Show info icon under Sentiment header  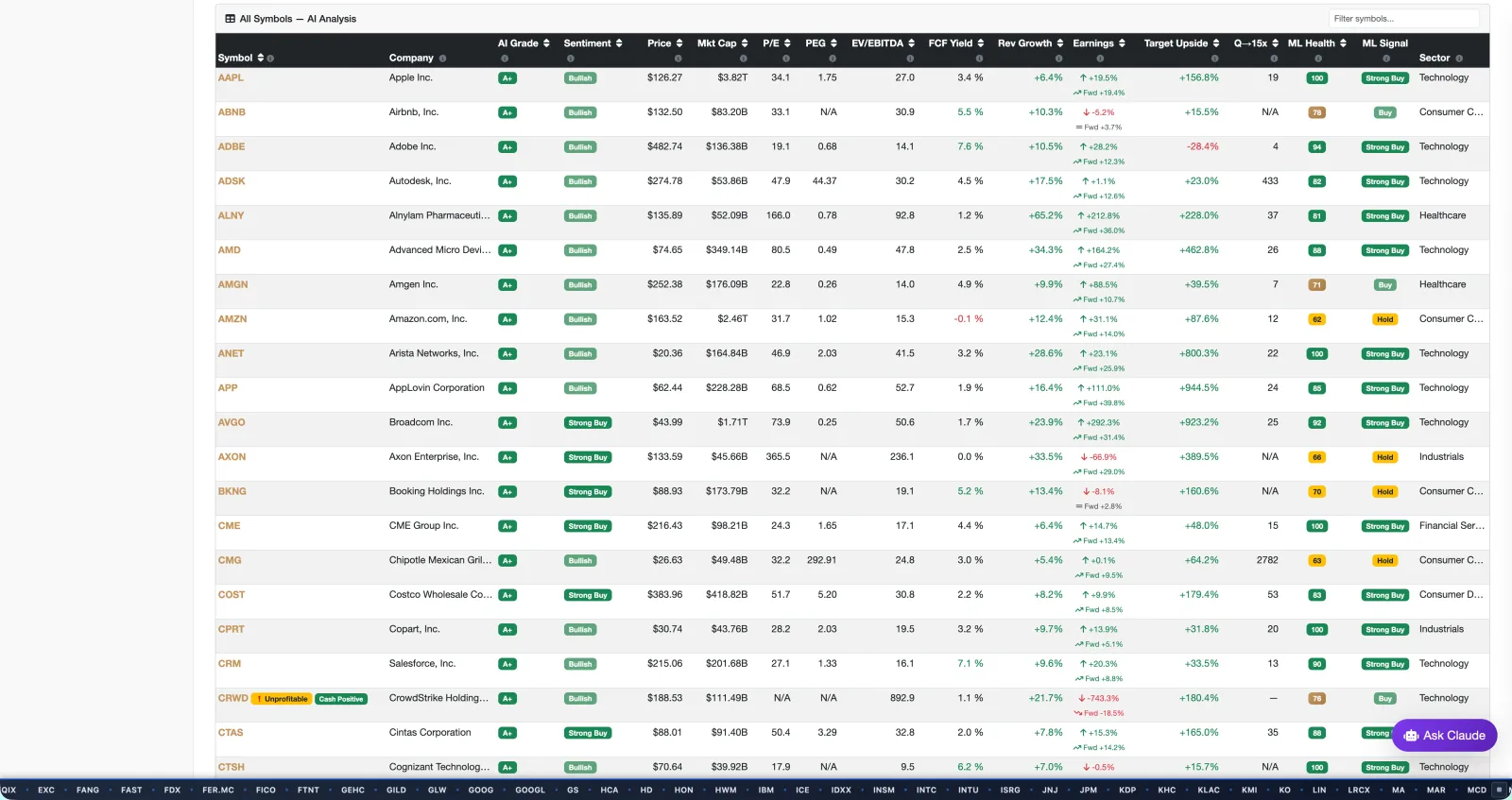(x=571, y=59)
